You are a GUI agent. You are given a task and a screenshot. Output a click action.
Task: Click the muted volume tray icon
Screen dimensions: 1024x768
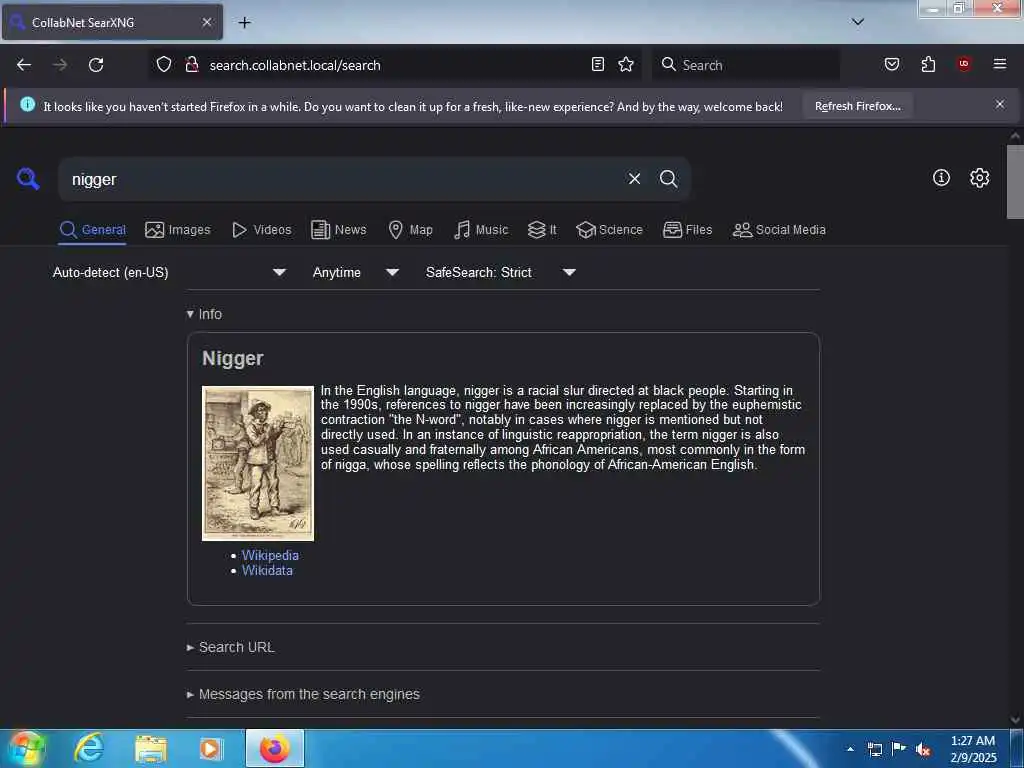point(923,749)
